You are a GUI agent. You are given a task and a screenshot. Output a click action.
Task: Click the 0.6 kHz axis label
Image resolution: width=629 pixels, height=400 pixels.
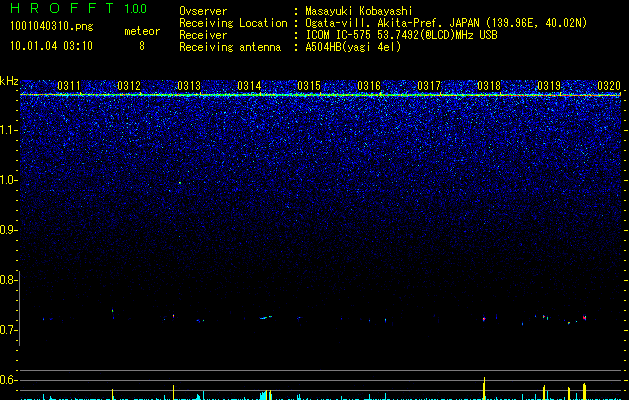(x=8, y=380)
